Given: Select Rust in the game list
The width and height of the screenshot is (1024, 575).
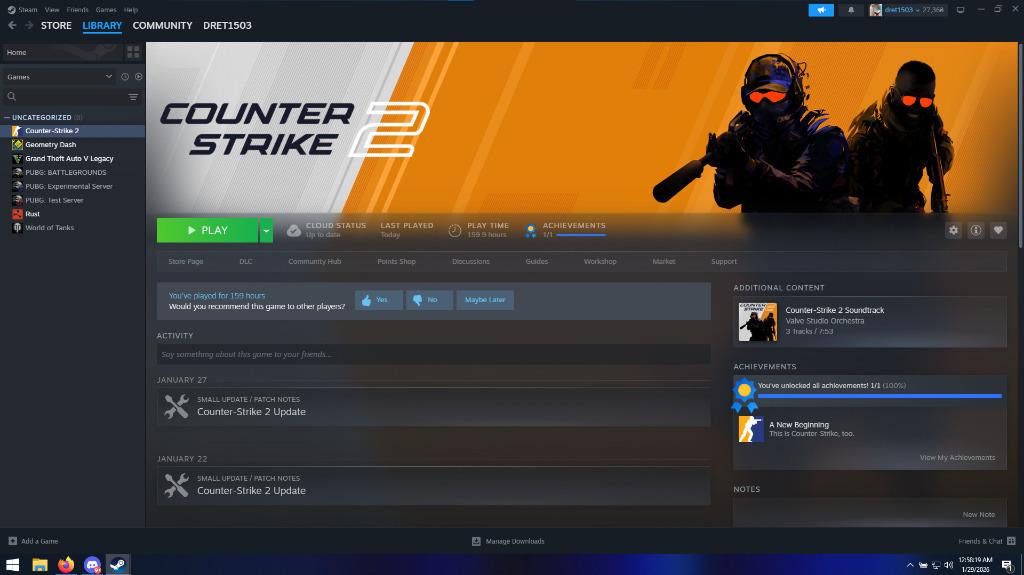Looking at the screenshot, I should (33, 214).
